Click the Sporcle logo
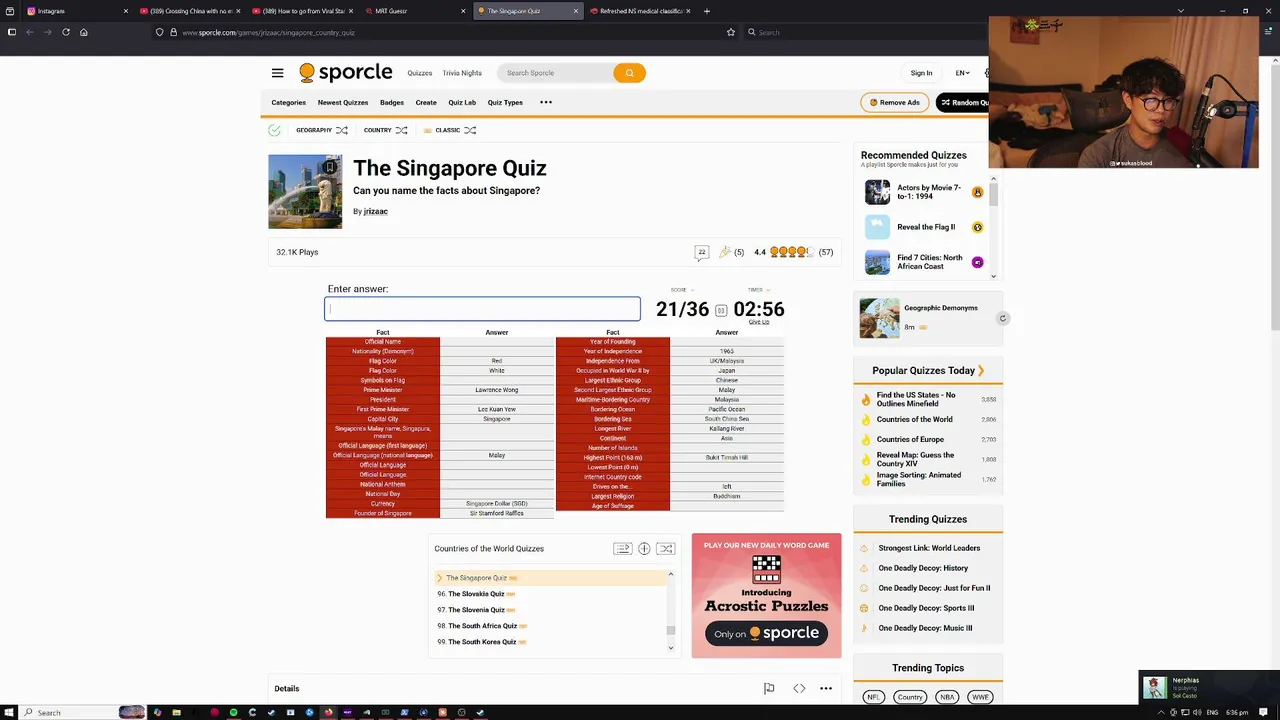 [346, 72]
